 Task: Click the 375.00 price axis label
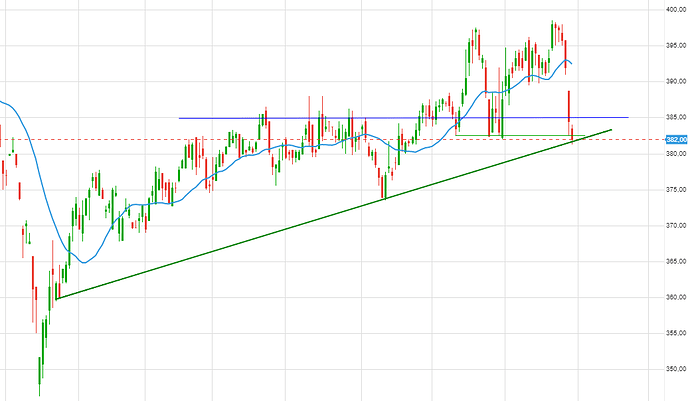coord(673,190)
